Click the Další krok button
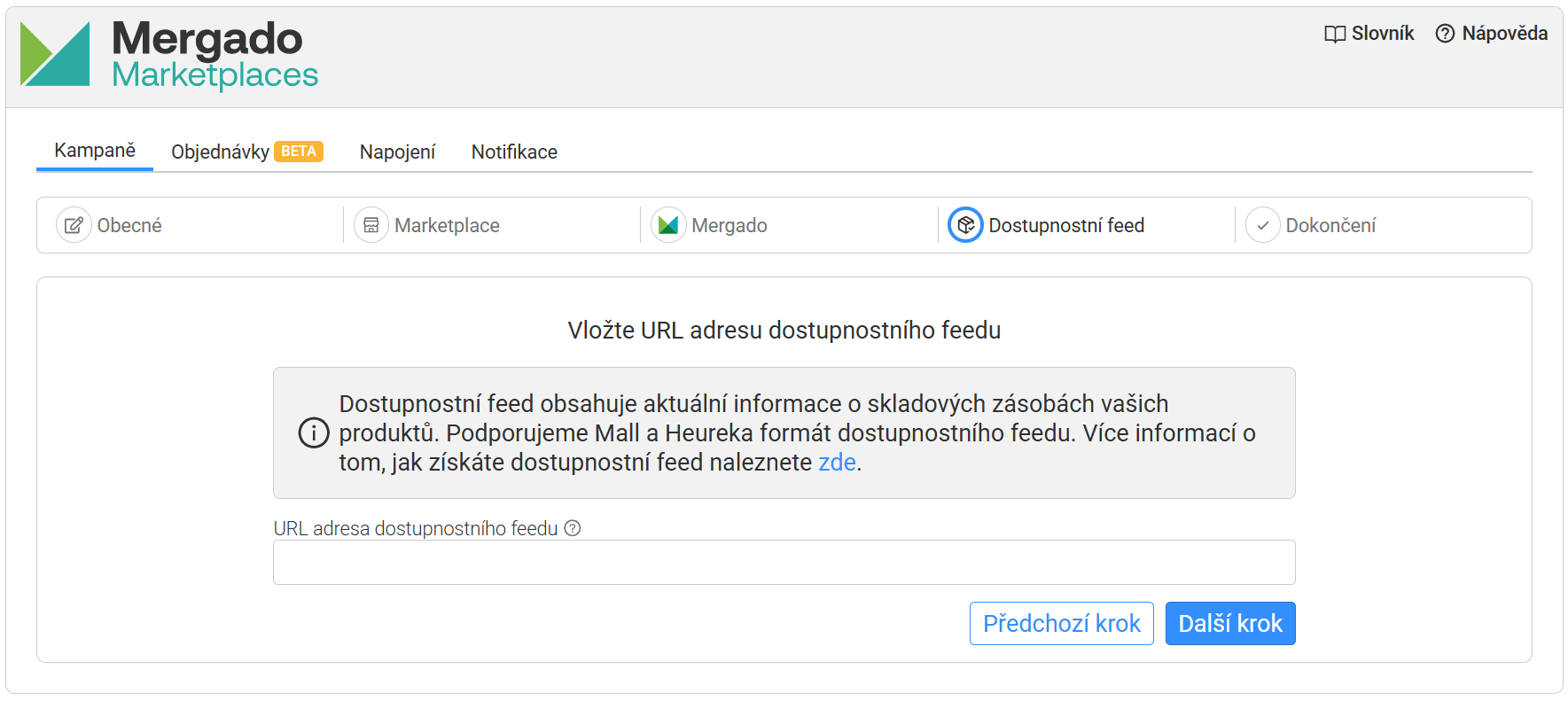This screenshot has height=701, width=1568. click(1230, 623)
